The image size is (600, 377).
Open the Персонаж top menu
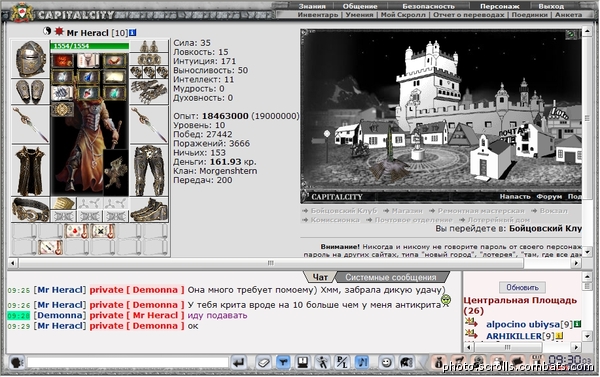pos(499,6)
